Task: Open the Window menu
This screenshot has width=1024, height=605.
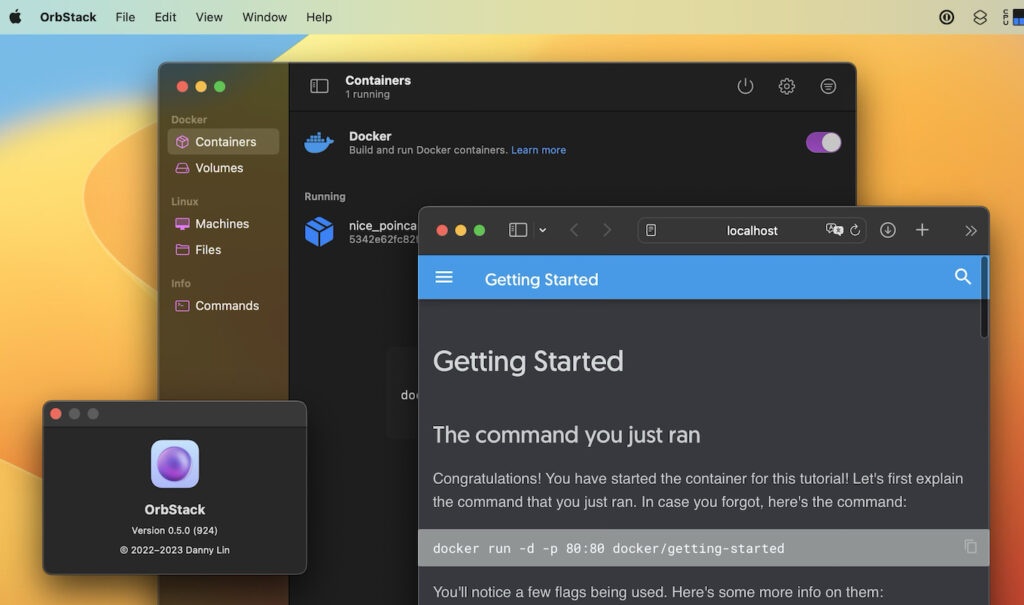Action: tap(264, 16)
